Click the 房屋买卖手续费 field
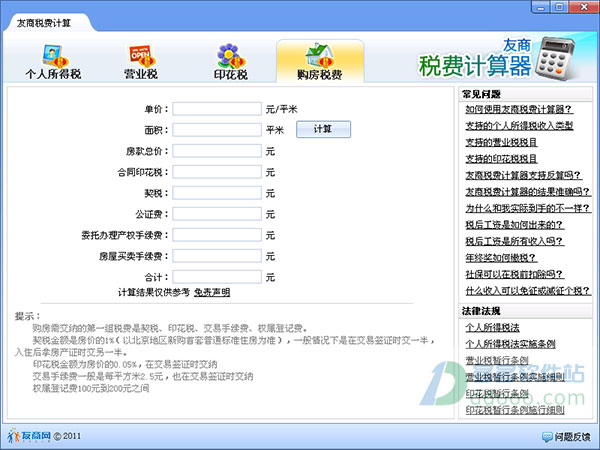Viewport: 600px width, 450px height. (217, 256)
